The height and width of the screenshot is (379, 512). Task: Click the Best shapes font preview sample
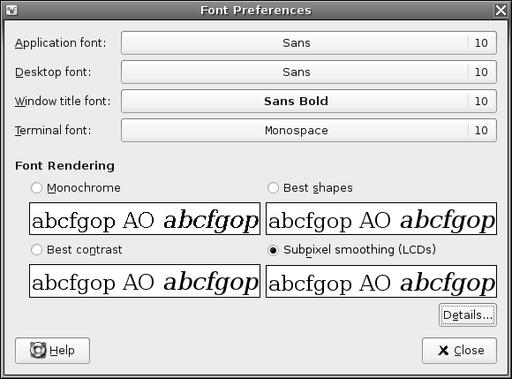(381, 219)
